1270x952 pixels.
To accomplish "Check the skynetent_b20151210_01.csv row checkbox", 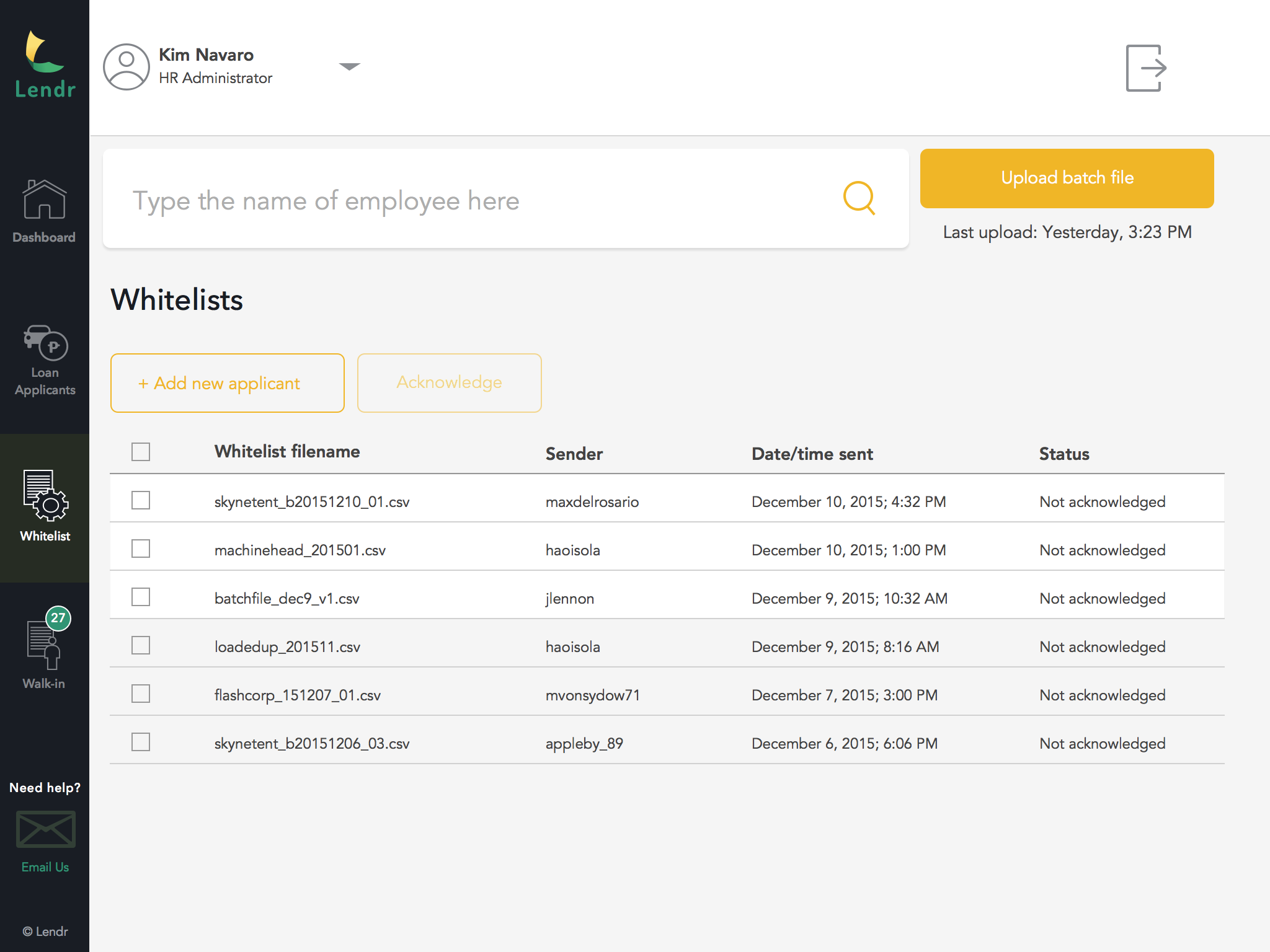I will (x=141, y=500).
